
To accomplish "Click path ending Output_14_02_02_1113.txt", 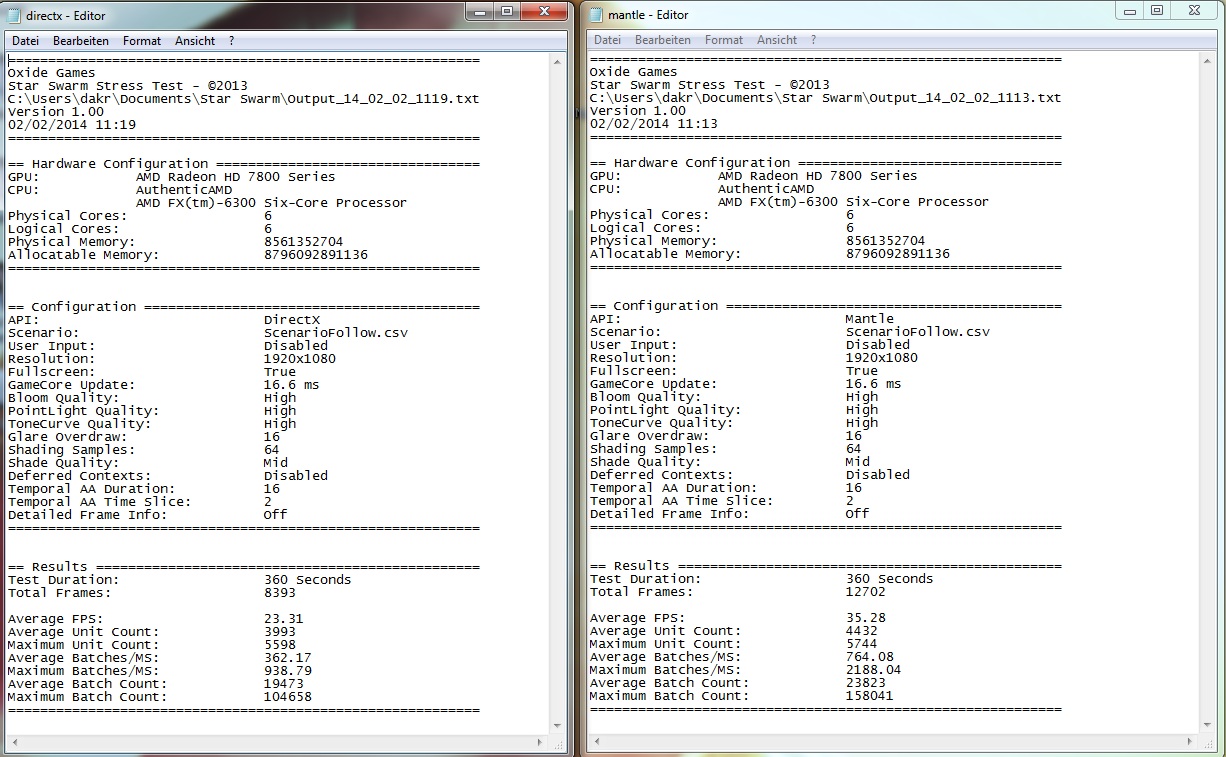I will 825,98.
